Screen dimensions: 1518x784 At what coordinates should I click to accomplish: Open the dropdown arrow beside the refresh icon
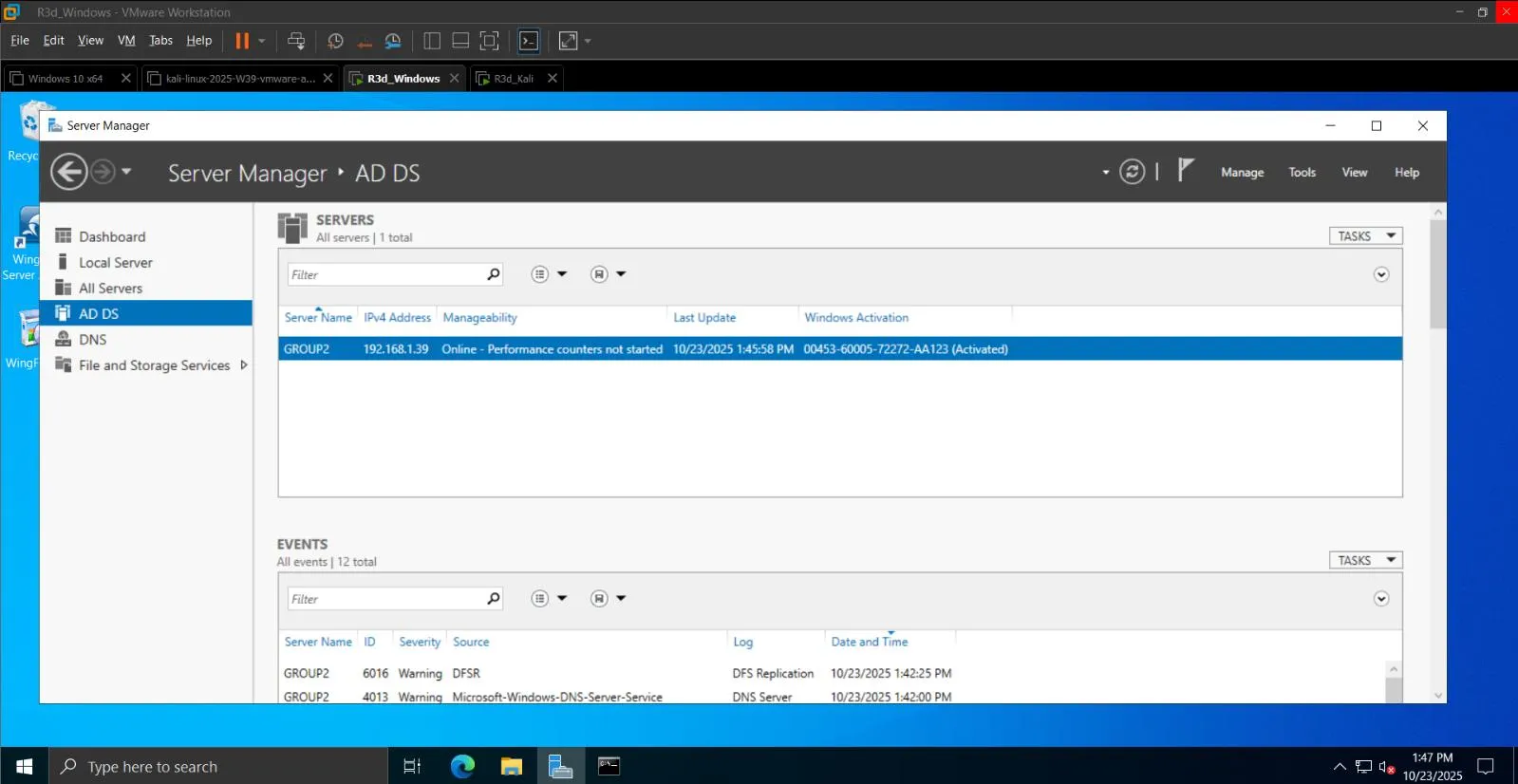pyautogui.click(x=1106, y=173)
